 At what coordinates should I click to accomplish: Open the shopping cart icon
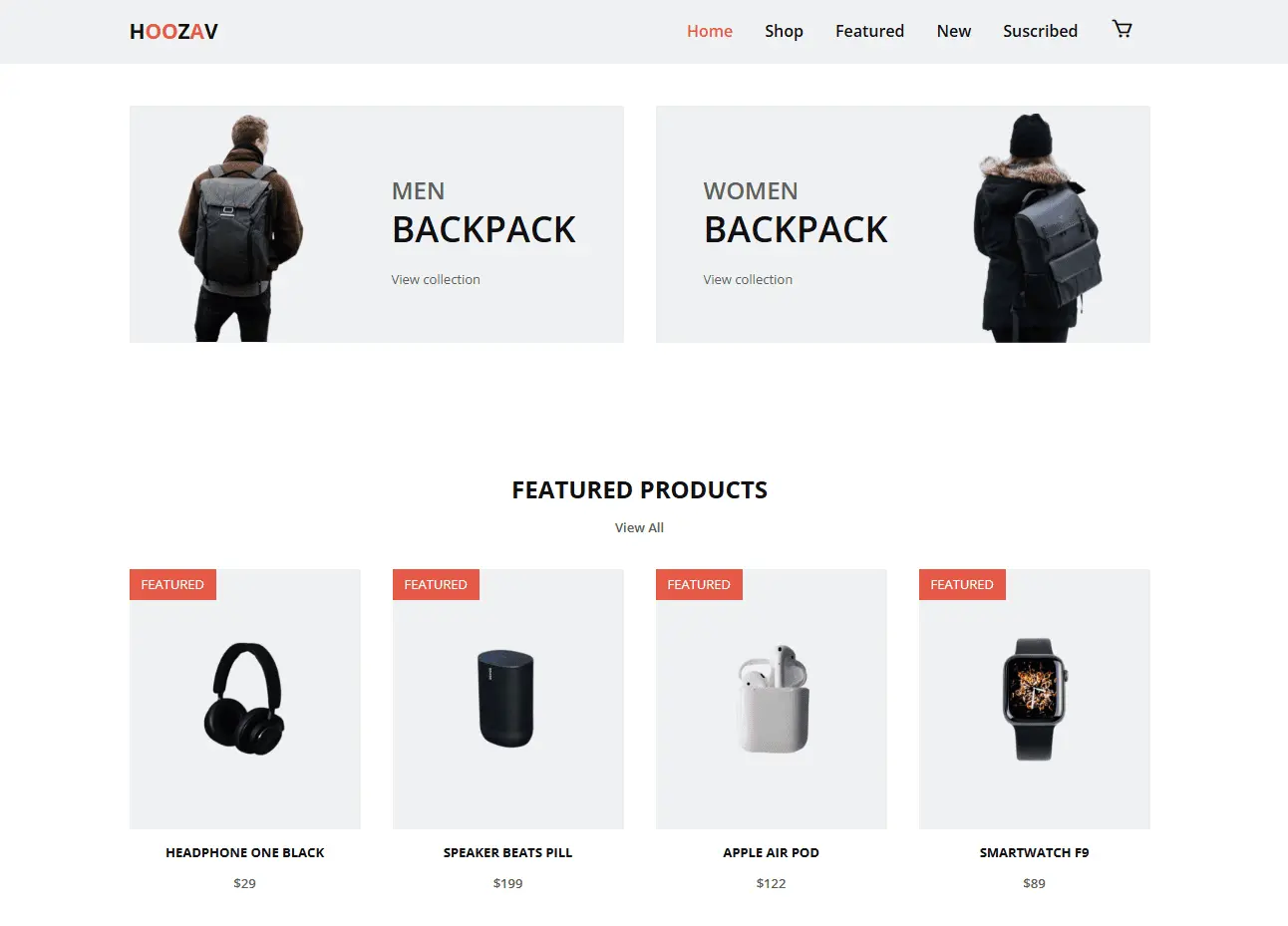coord(1122,30)
